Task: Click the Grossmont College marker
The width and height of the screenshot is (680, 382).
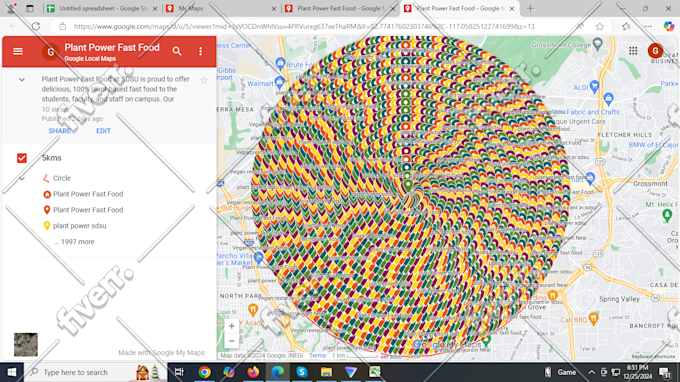Action: pos(598,44)
